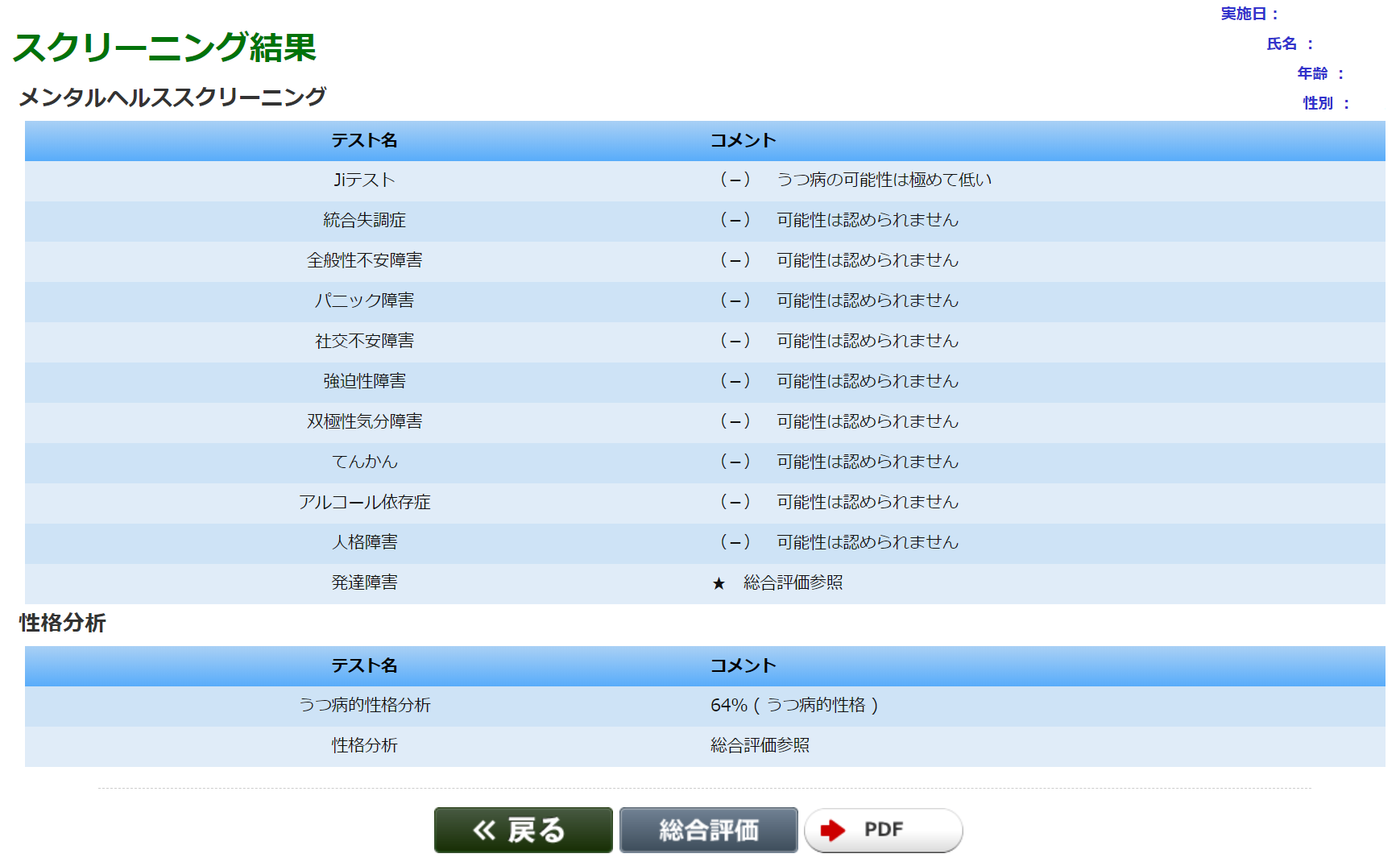Select the 統合失調症 row label

[364, 220]
